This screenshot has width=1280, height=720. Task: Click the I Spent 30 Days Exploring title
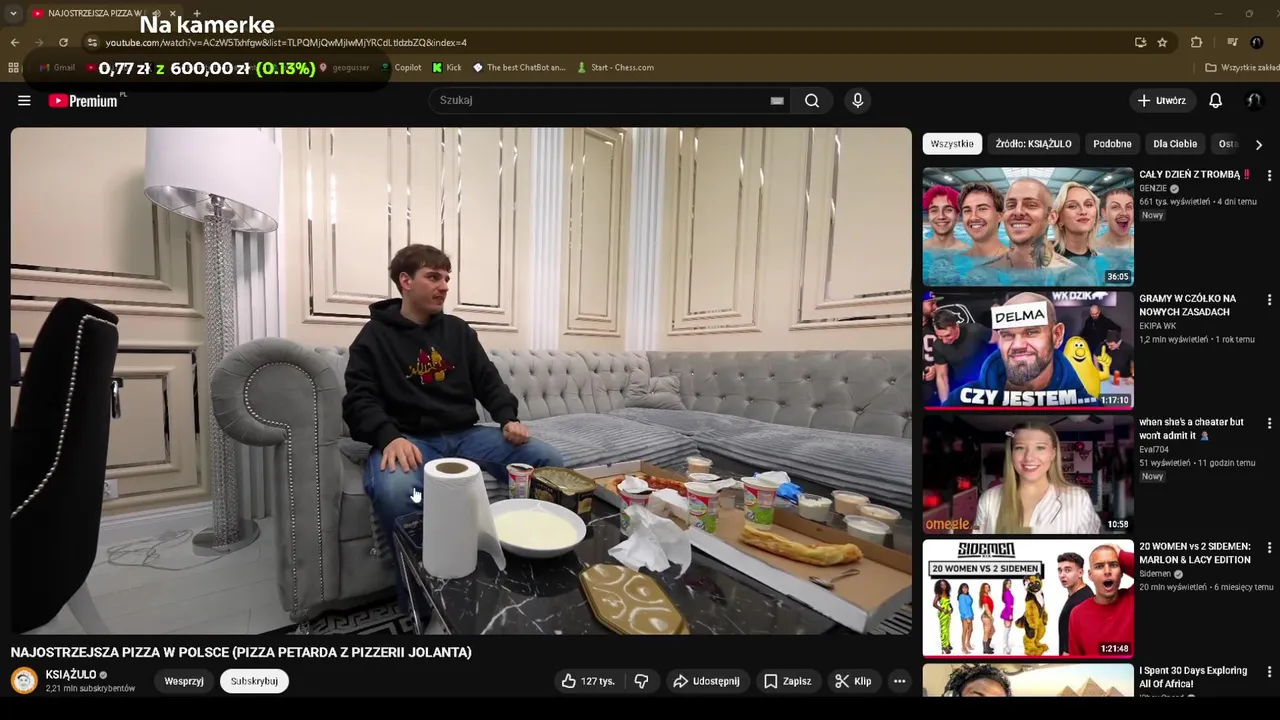tap(1193, 677)
